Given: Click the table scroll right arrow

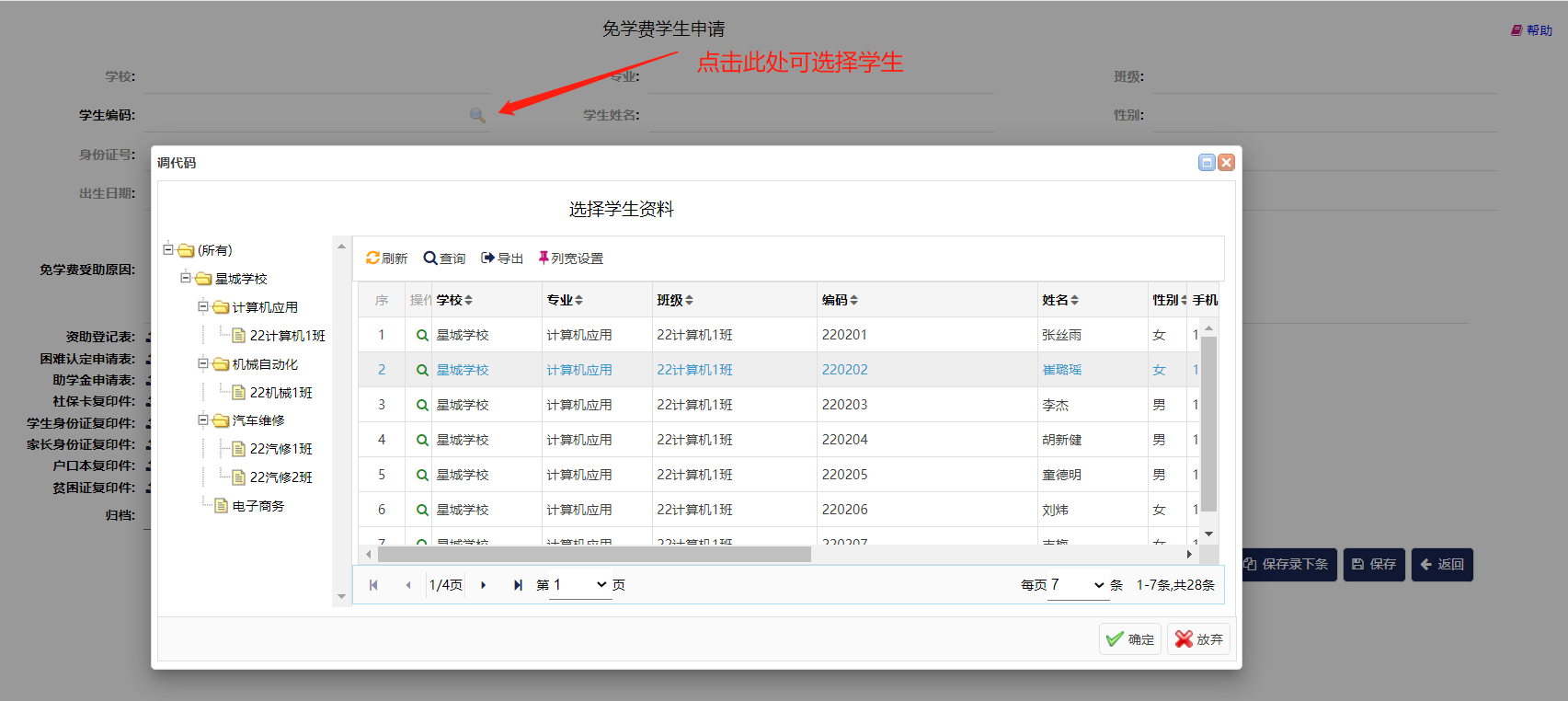Looking at the screenshot, I should (1189, 554).
